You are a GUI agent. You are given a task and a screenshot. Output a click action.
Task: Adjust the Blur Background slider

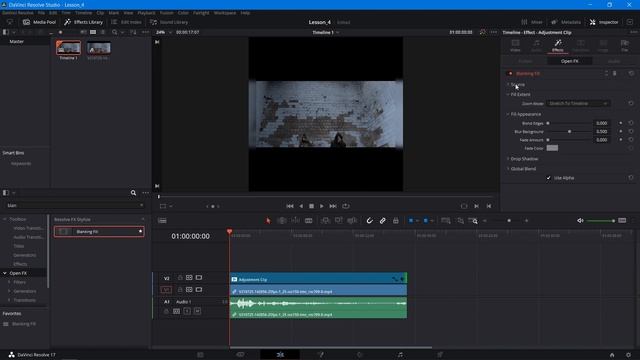(569, 131)
